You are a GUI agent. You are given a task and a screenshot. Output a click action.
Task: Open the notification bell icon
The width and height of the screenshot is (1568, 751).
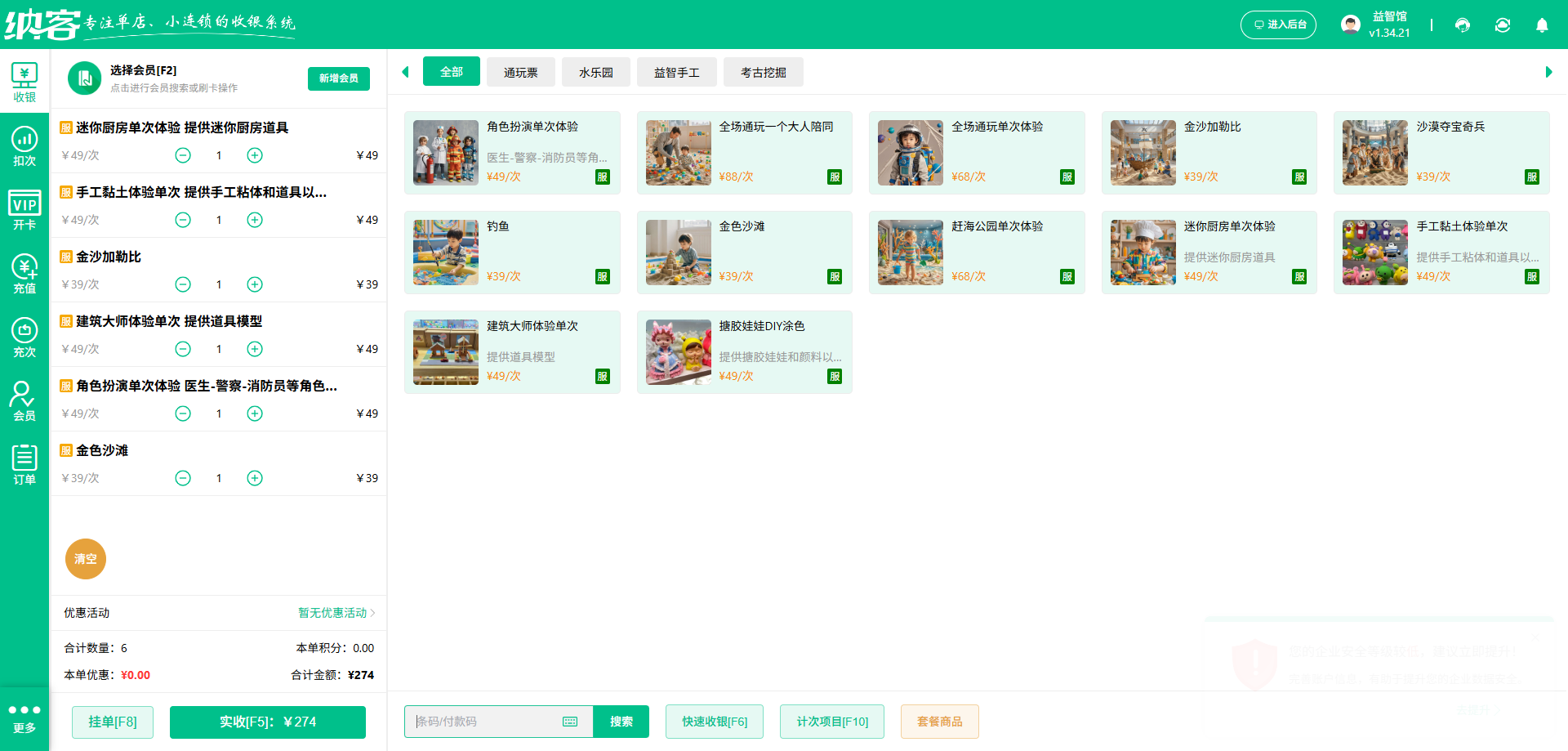coord(1542,25)
